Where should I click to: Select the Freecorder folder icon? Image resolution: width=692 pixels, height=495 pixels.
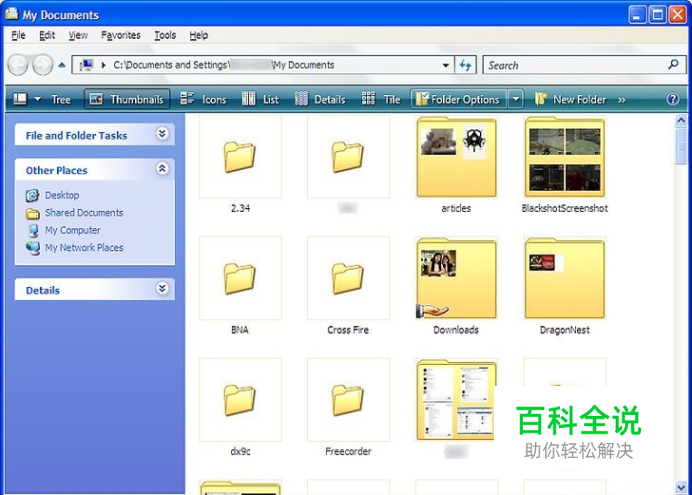coord(348,400)
